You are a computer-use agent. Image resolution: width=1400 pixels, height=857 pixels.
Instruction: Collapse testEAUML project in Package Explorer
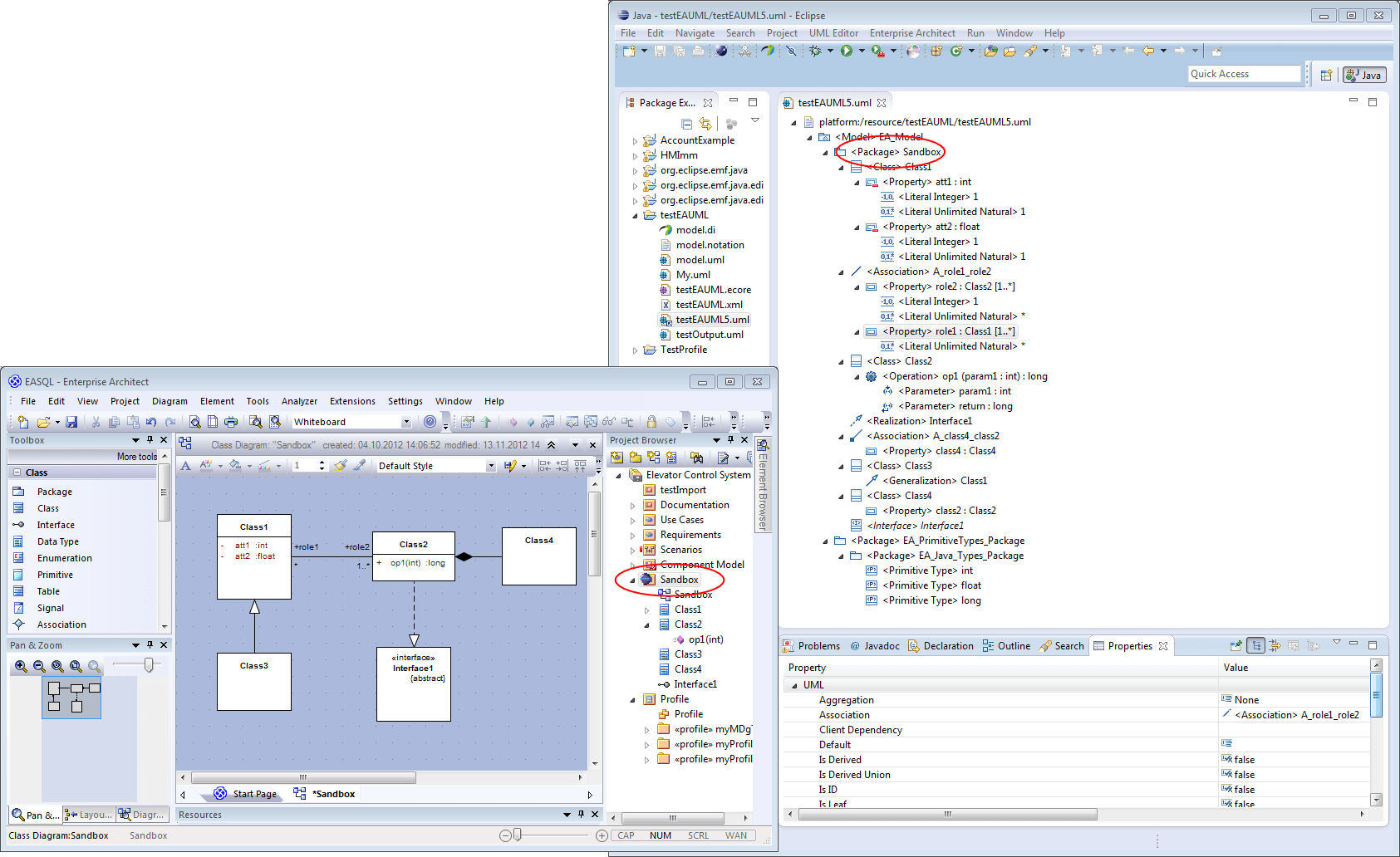[636, 216]
